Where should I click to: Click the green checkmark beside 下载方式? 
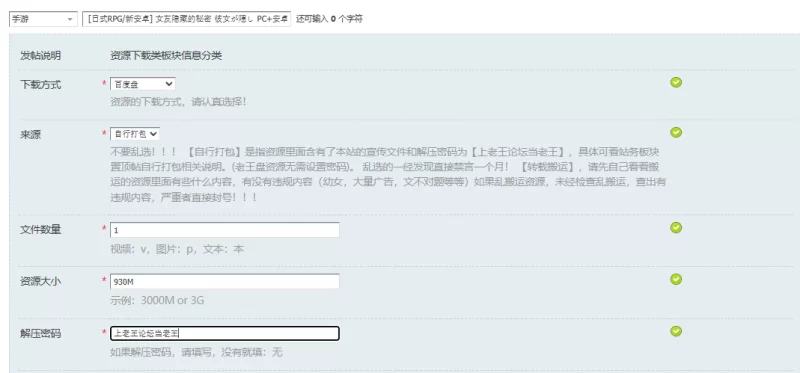click(x=676, y=83)
